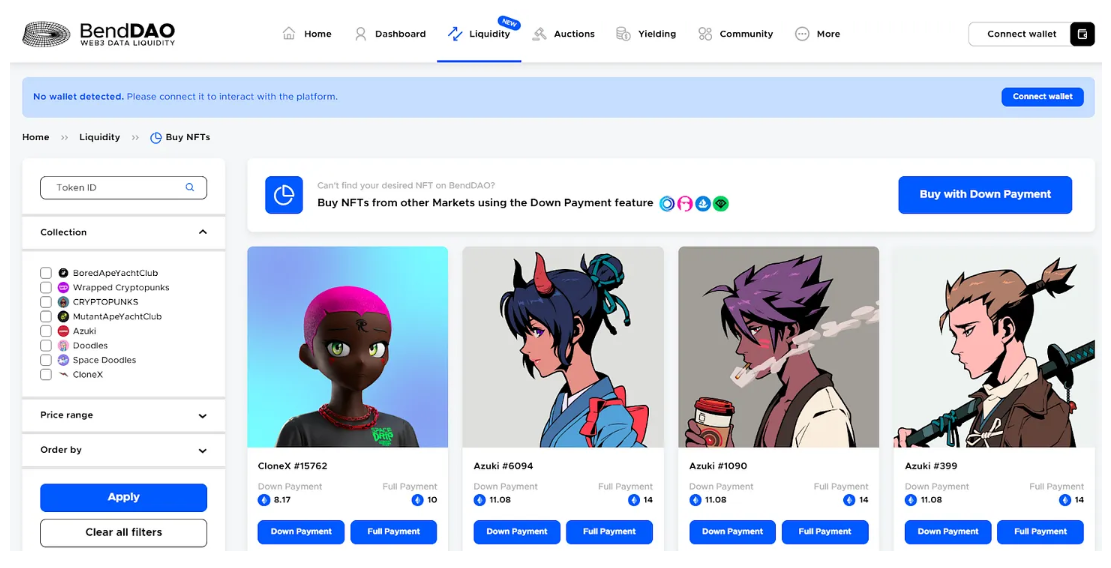Click the pink marketplace icon in banner
Screen dimensions: 1111x568
(x=685, y=204)
